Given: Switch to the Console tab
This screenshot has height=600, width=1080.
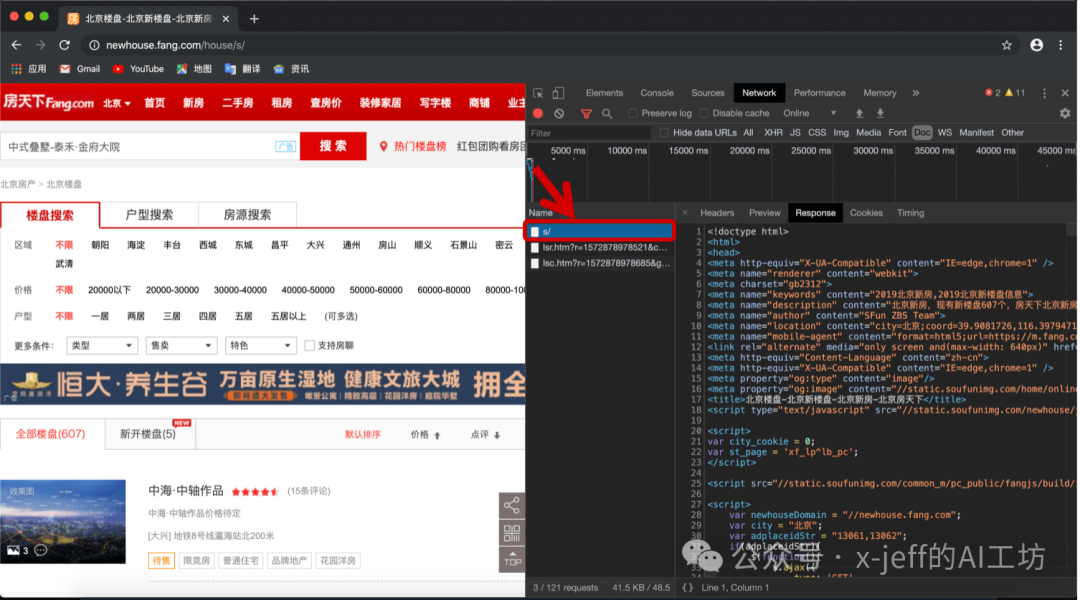Looking at the screenshot, I should [657, 93].
